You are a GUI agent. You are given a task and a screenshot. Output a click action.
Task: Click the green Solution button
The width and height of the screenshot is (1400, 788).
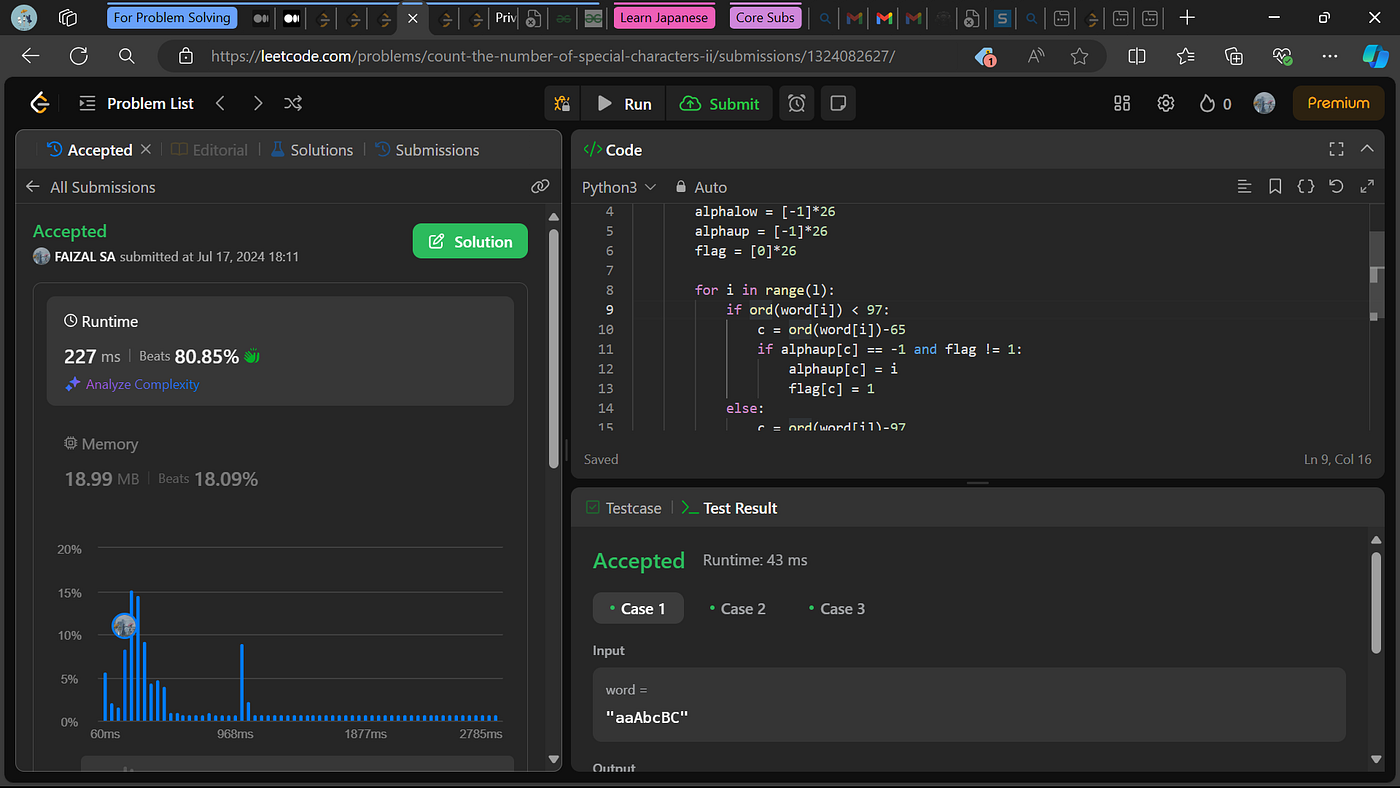tap(470, 241)
